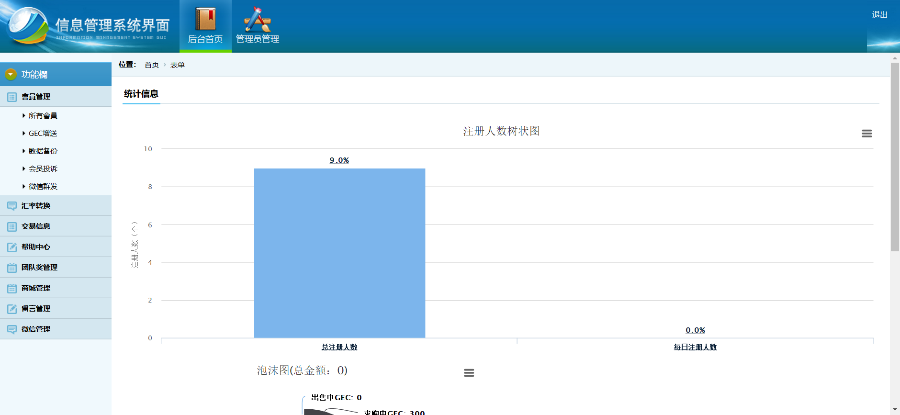The image size is (900, 415).
Task: Open 数据备份 submenu item
Action: click(42, 151)
